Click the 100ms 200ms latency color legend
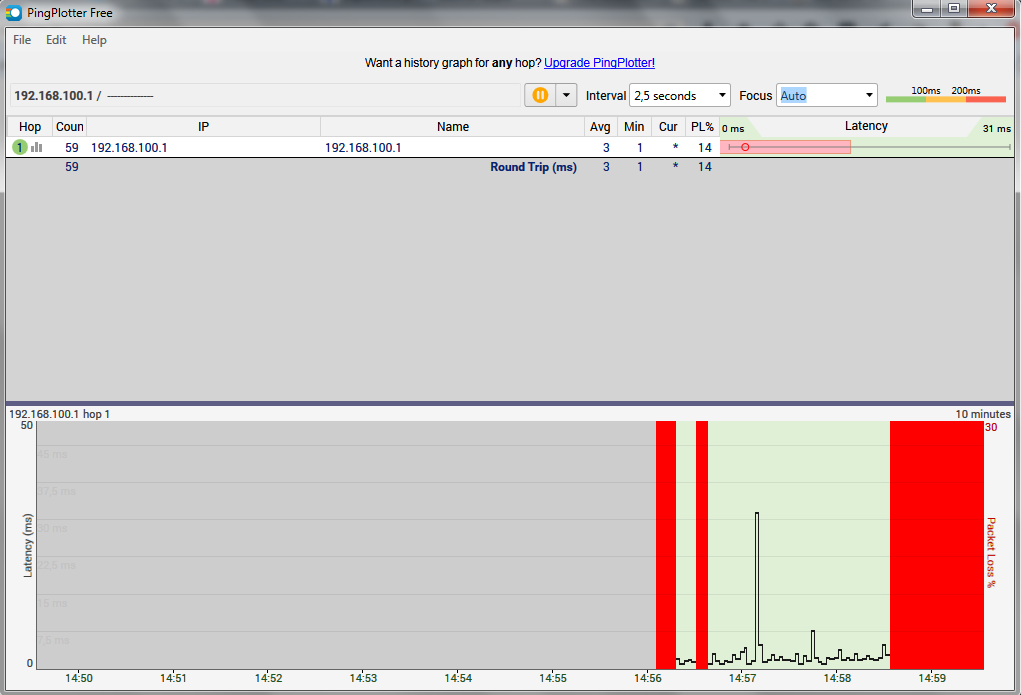The width and height of the screenshot is (1021, 695). tap(945, 94)
